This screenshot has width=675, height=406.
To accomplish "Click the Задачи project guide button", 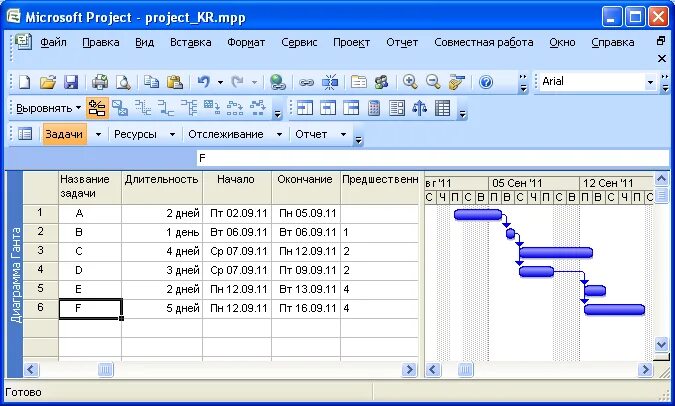I will pos(64,134).
